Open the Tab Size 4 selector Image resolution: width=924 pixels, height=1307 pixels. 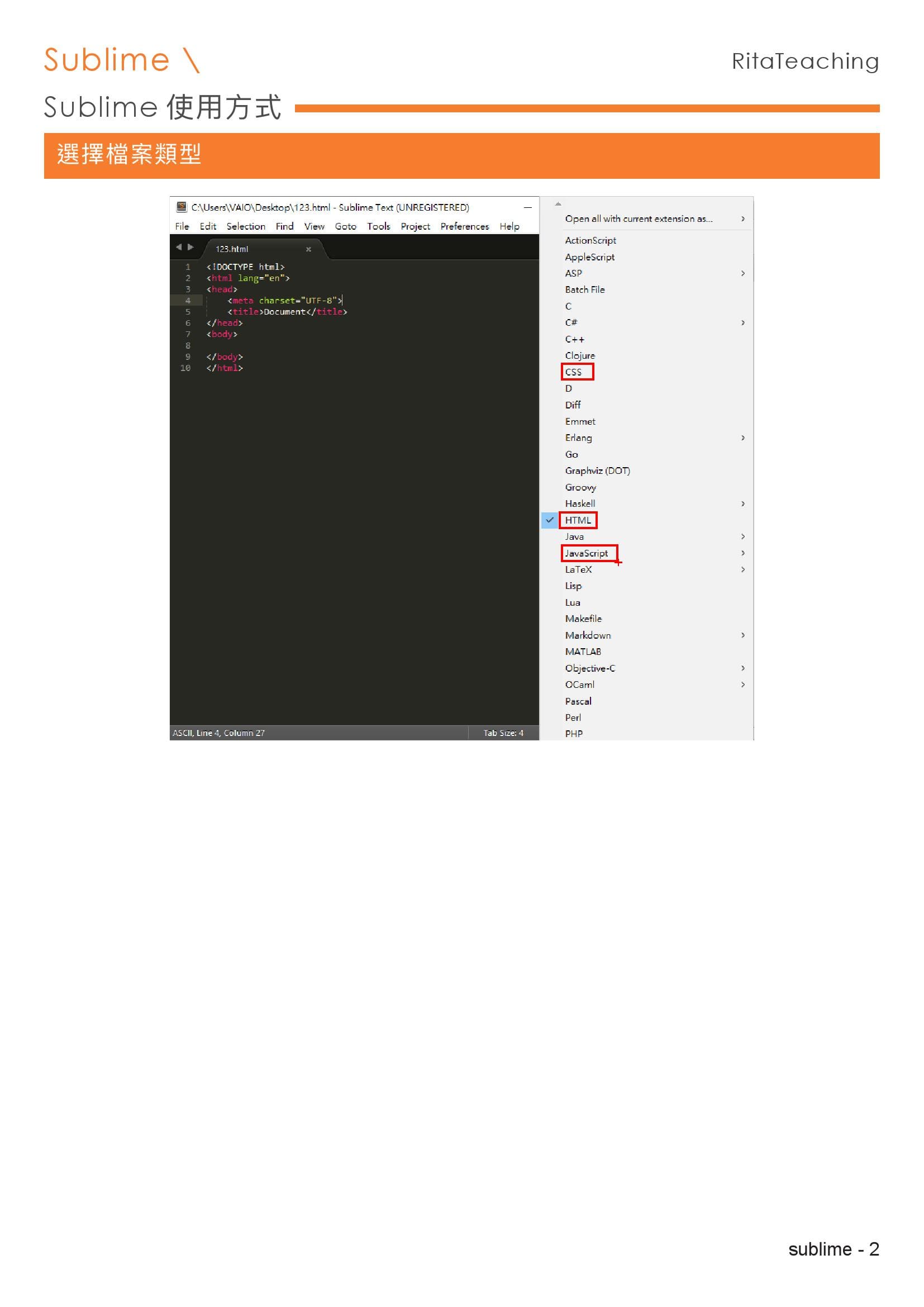[x=503, y=733]
